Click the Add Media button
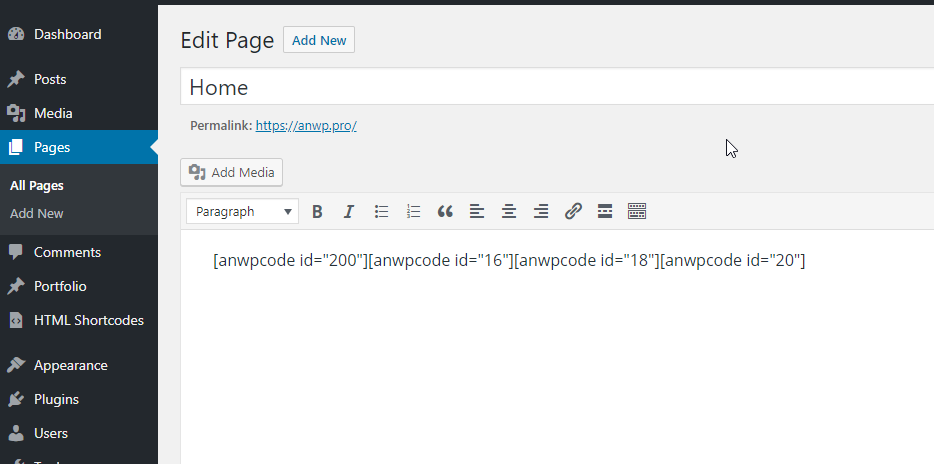 pos(231,172)
